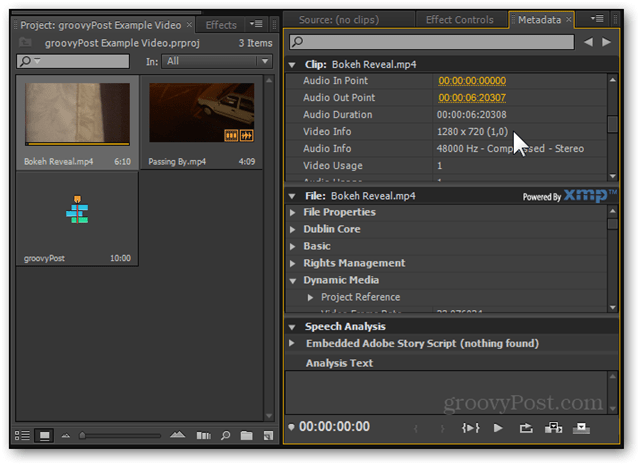Viewport: 640px width, 465px height.
Task: Click Audio Out Point timecode value
Action: click(x=472, y=98)
